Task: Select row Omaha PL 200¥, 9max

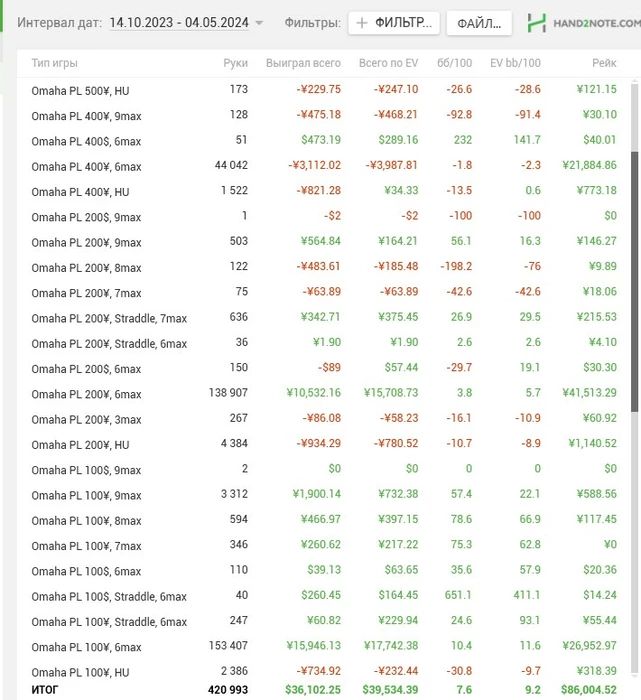Action: pos(324,242)
